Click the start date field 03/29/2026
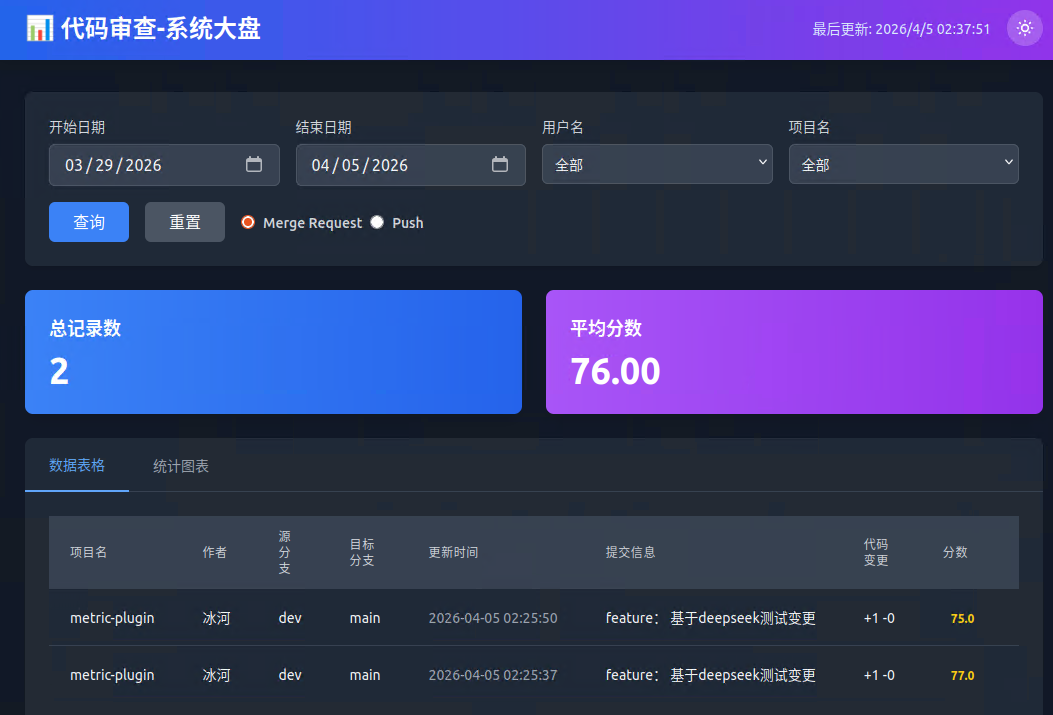This screenshot has width=1053, height=715. (x=164, y=164)
